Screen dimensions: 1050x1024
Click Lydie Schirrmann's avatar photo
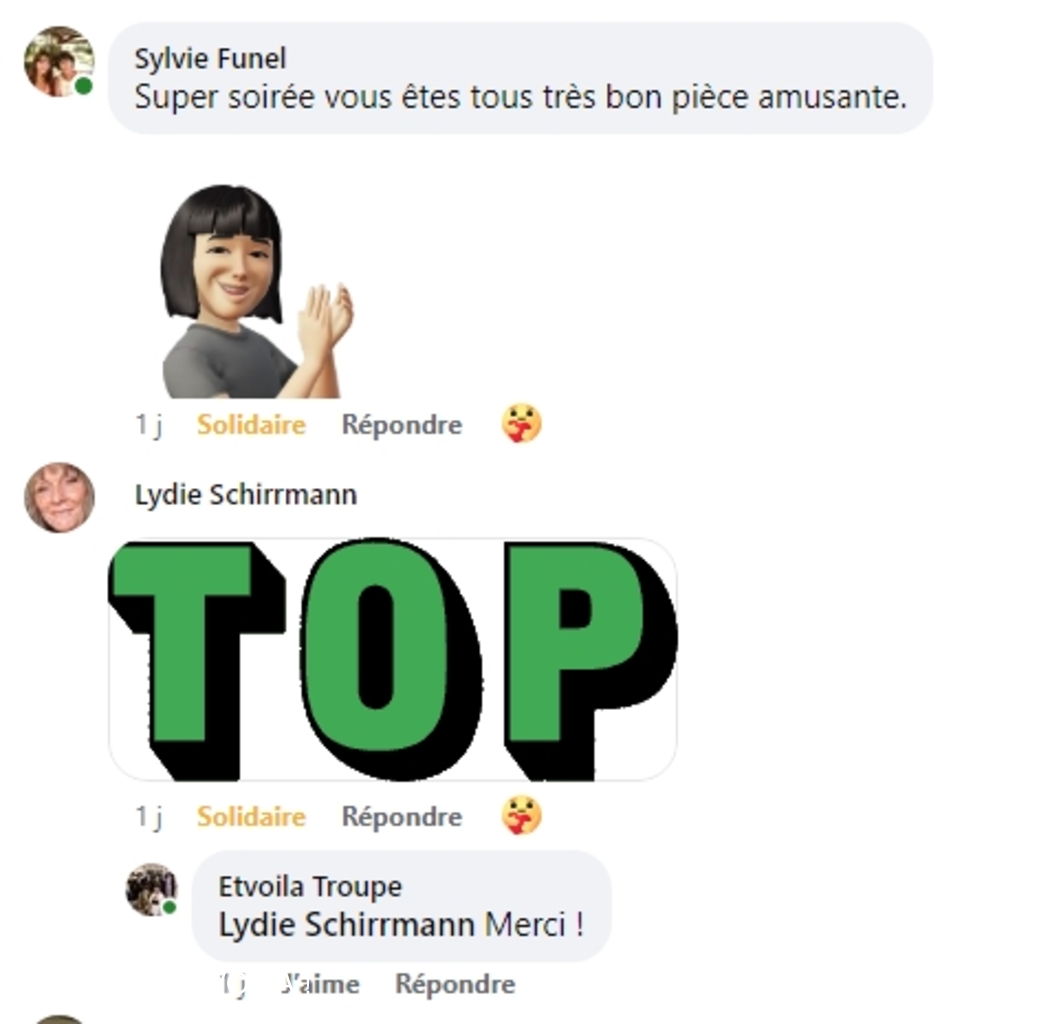click(59, 498)
